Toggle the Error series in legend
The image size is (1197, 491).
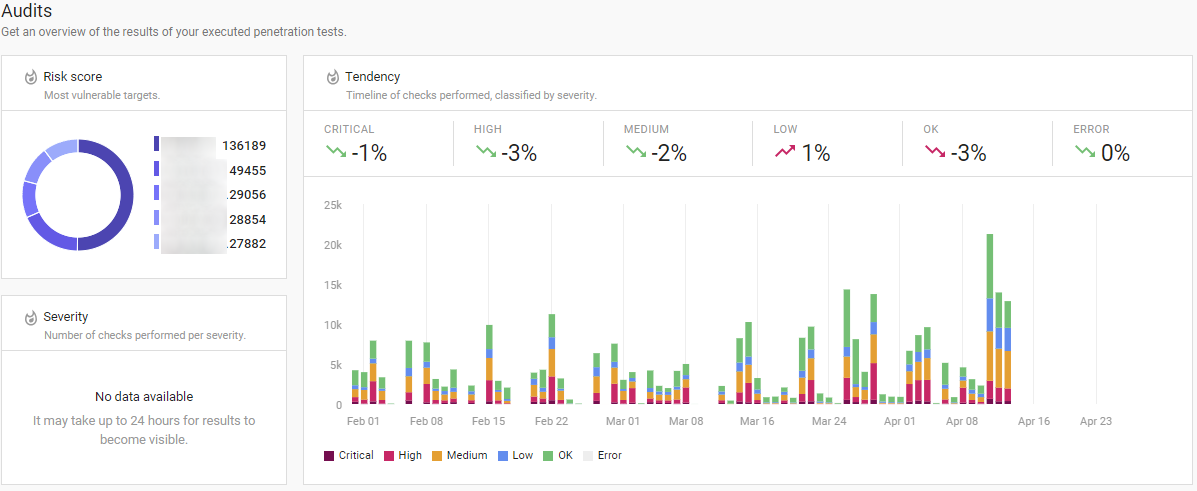(602, 456)
